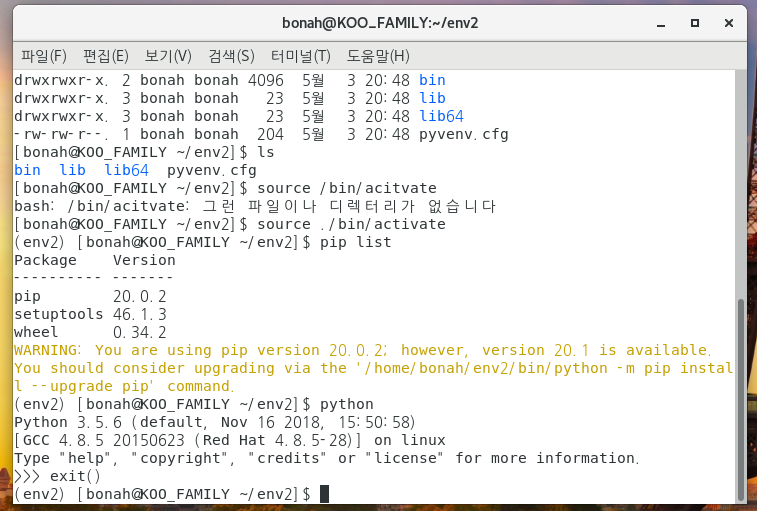The width and height of the screenshot is (757, 511).
Task: Close the terminal window
Action: [729, 23]
